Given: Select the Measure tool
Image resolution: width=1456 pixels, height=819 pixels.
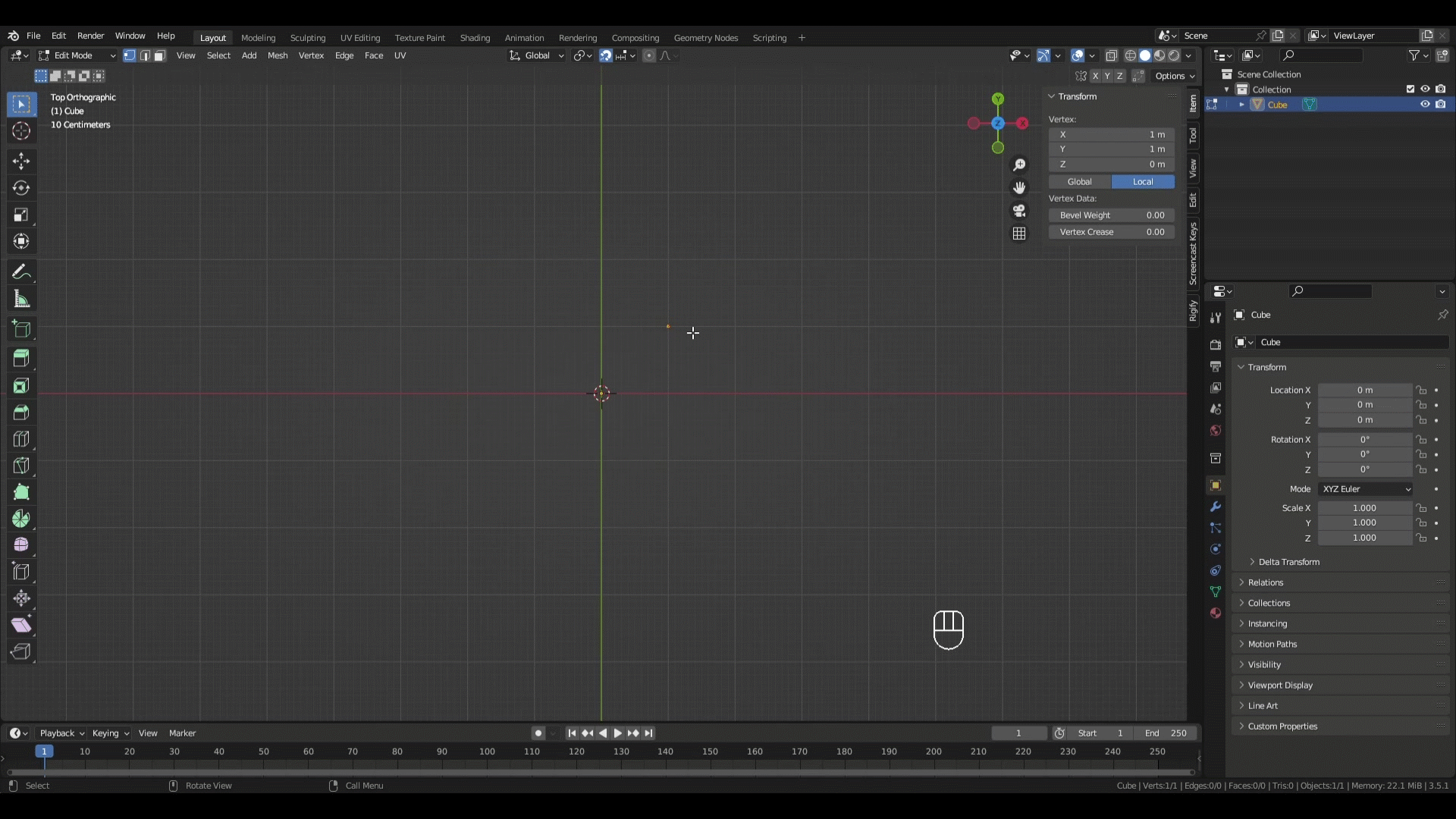Looking at the screenshot, I should [x=21, y=299].
